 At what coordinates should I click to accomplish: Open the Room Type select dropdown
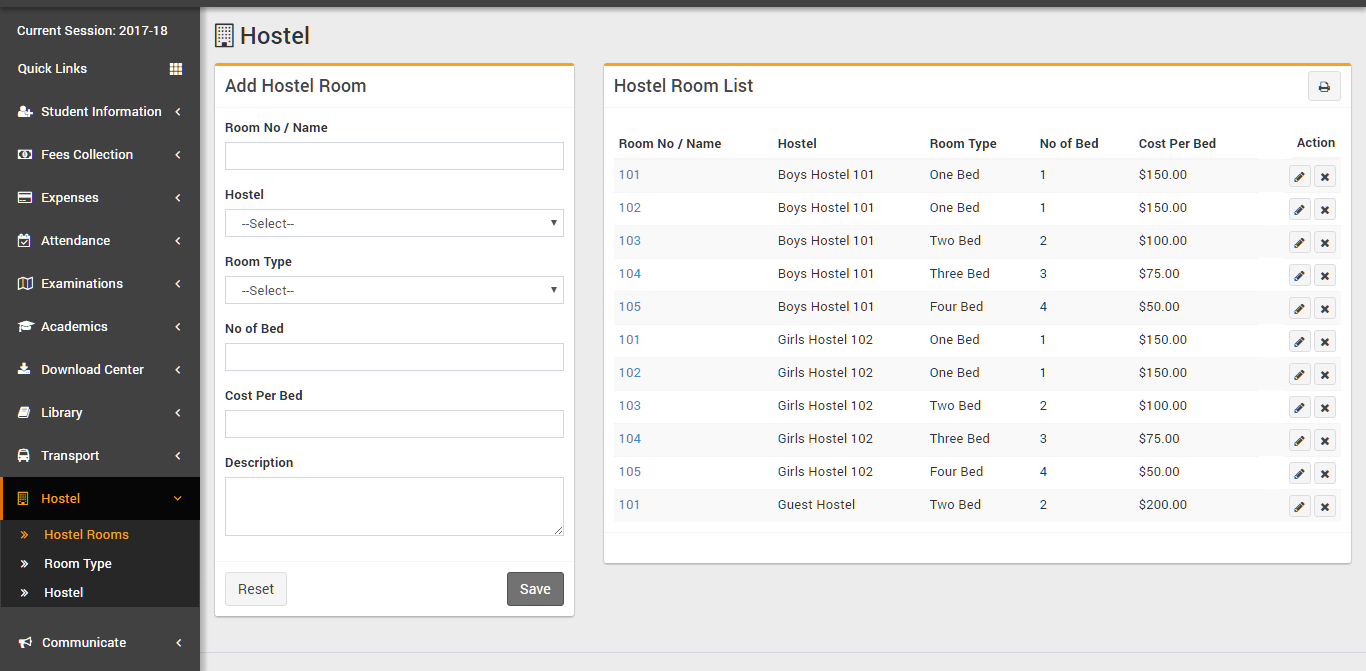(394, 290)
